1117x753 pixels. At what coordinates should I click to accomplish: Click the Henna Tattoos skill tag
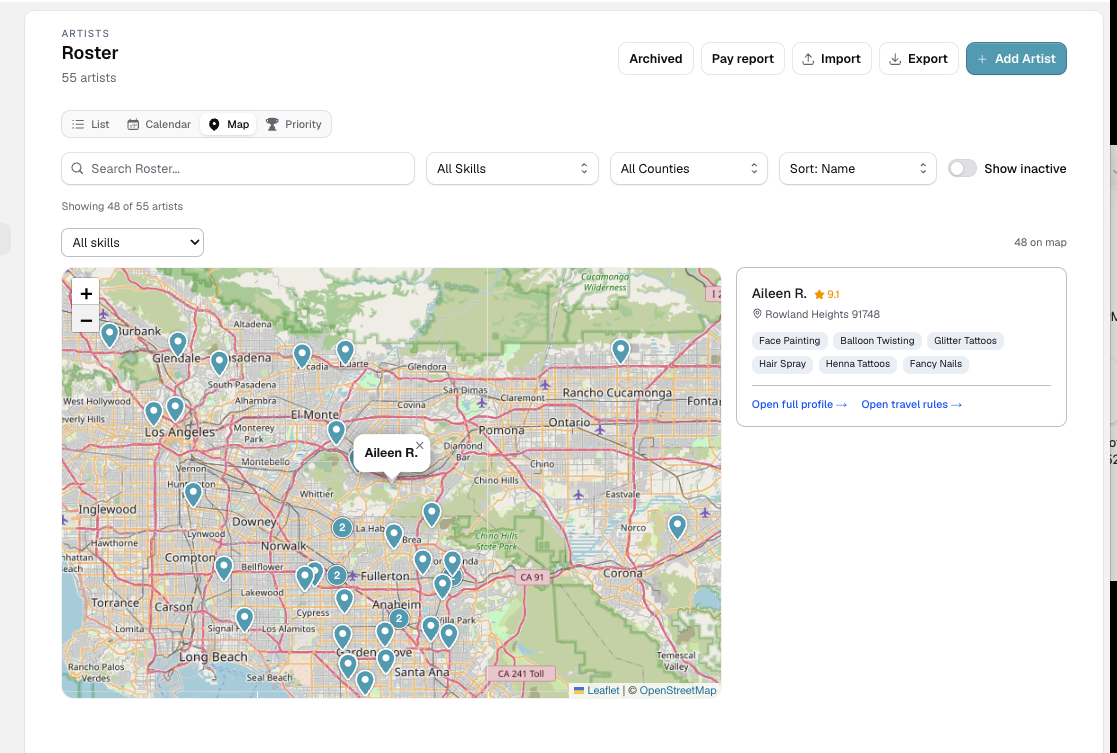pyautogui.click(x=858, y=363)
